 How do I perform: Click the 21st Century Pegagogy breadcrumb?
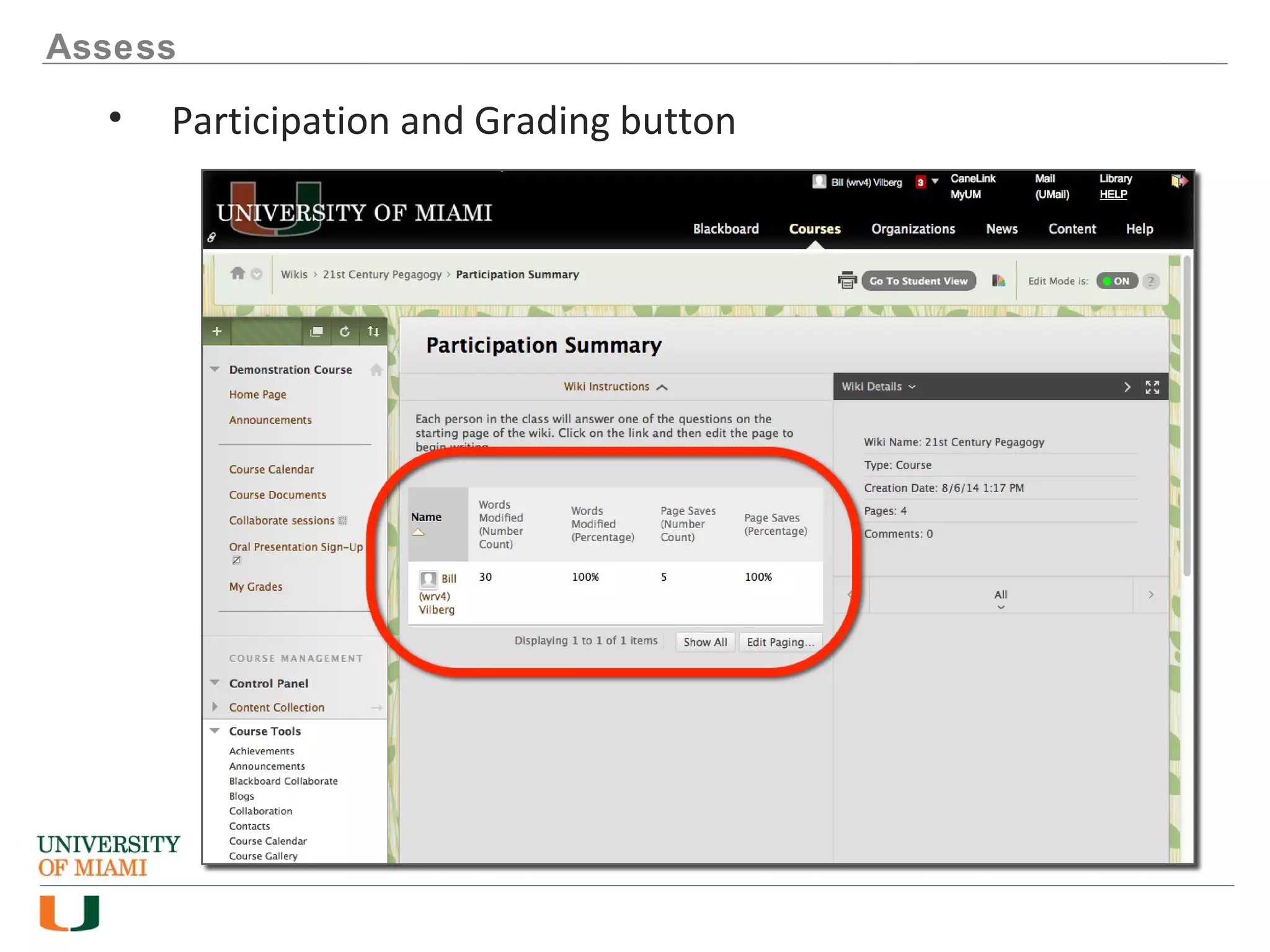click(382, 275)
